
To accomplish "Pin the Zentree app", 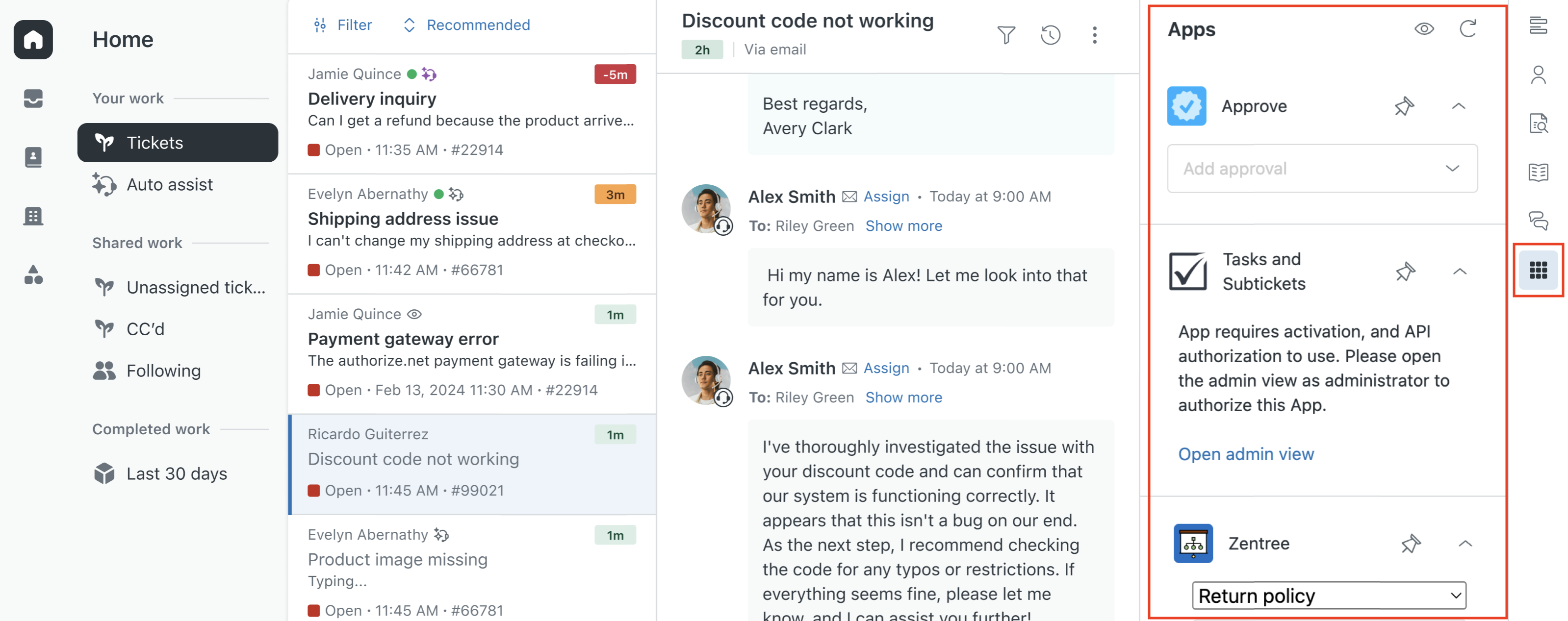I will coord(1411,543).
